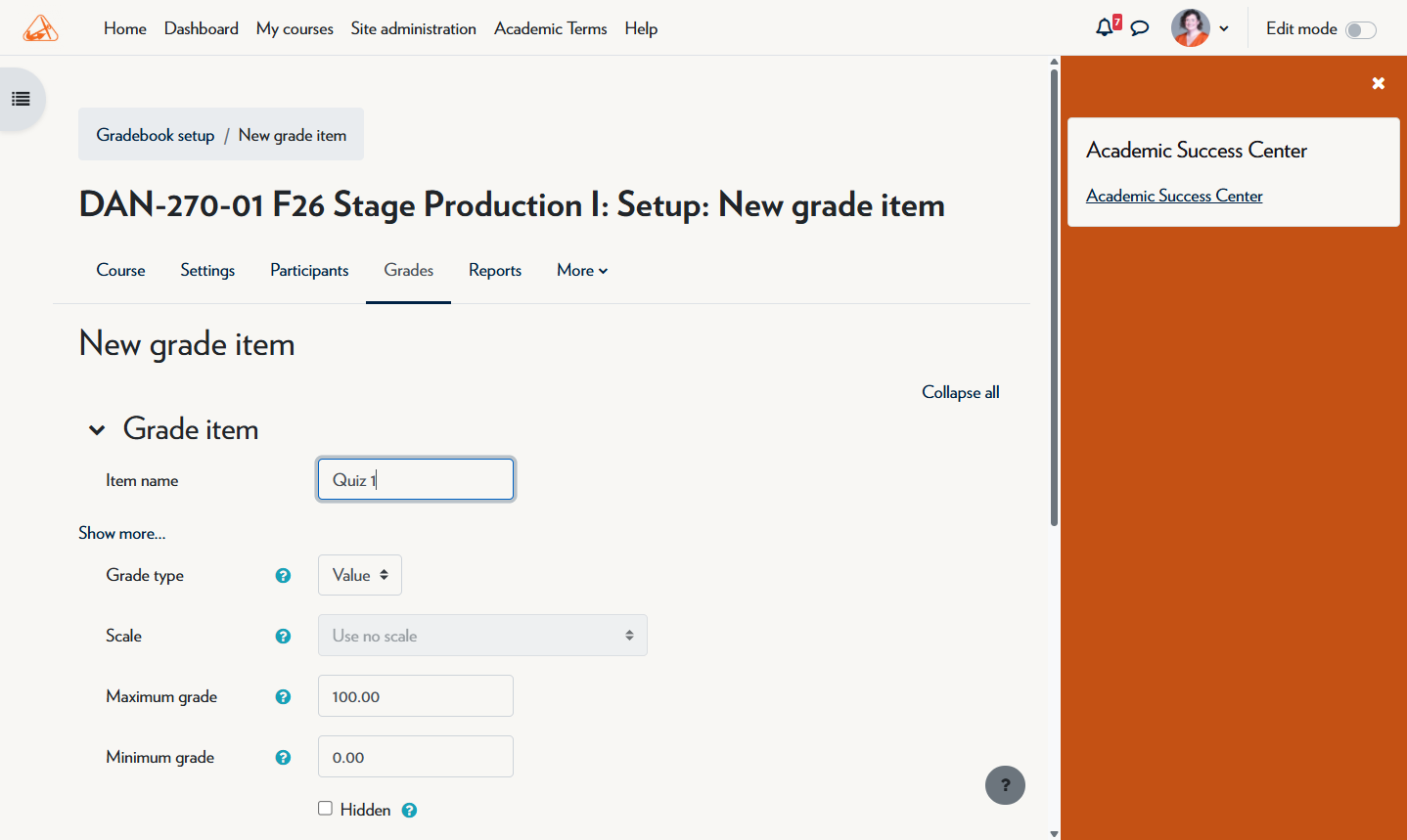Click the New grade item breadcrumb
This screenshot has height=840, width=1407.
(293, 135)
